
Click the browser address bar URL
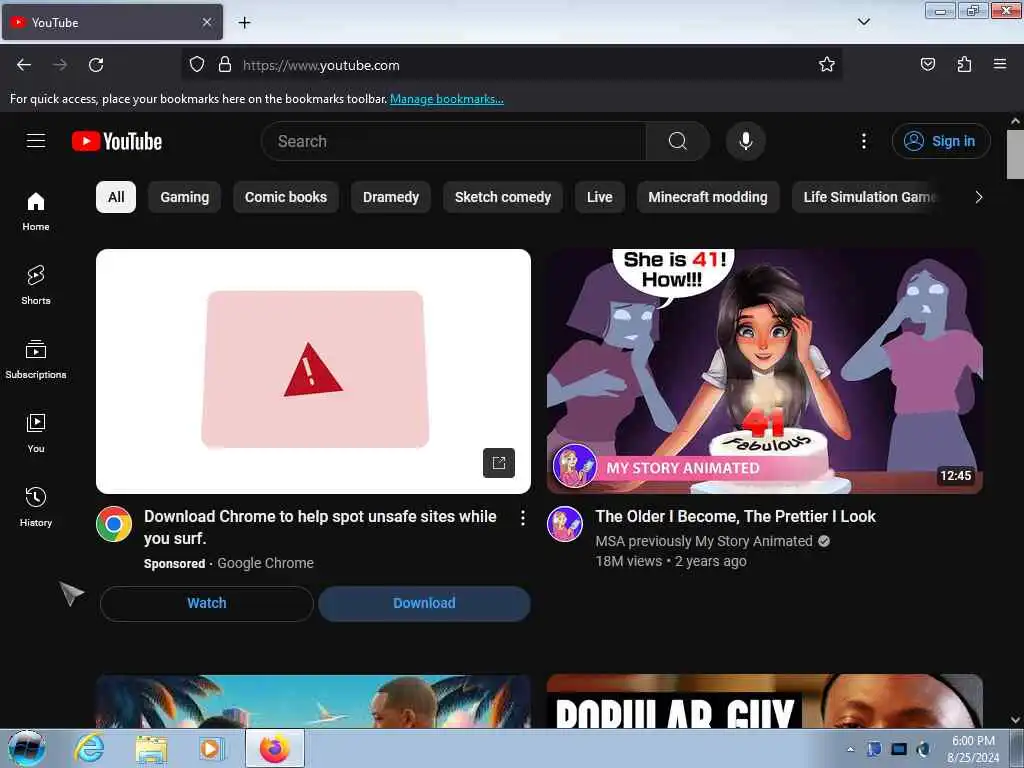click(x=321, y=65)
